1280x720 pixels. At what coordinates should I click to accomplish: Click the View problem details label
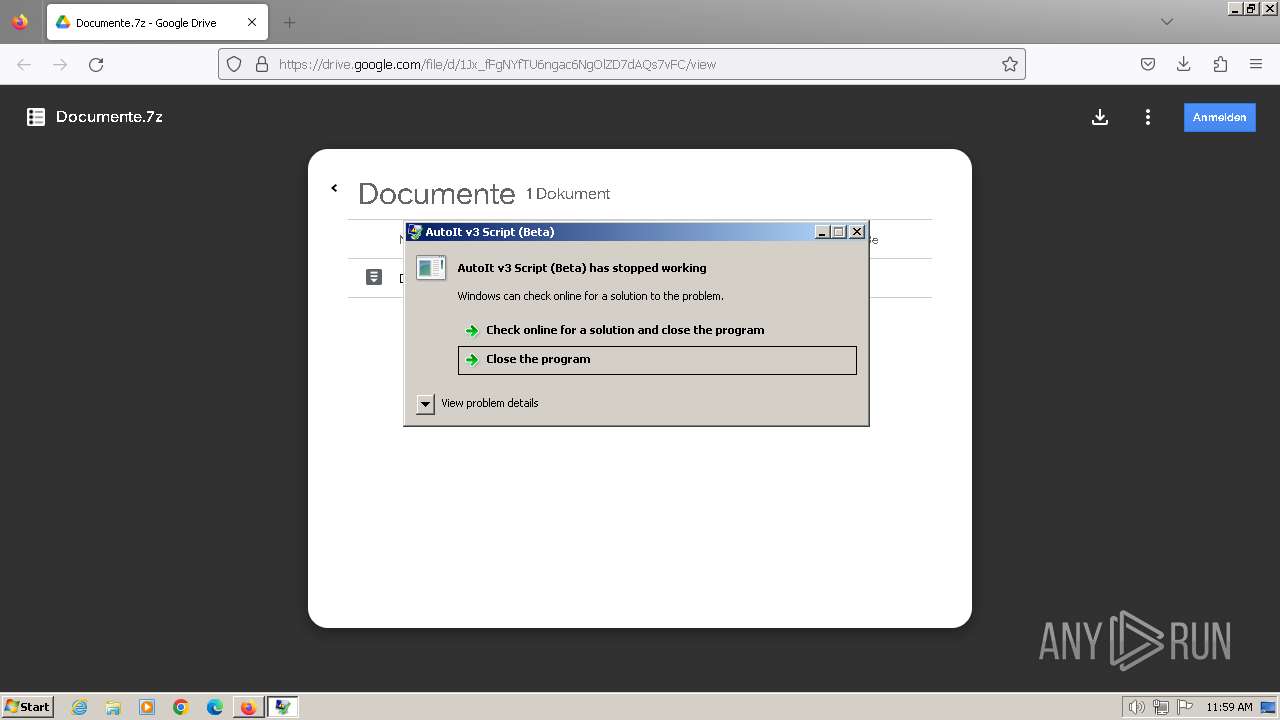490,403
